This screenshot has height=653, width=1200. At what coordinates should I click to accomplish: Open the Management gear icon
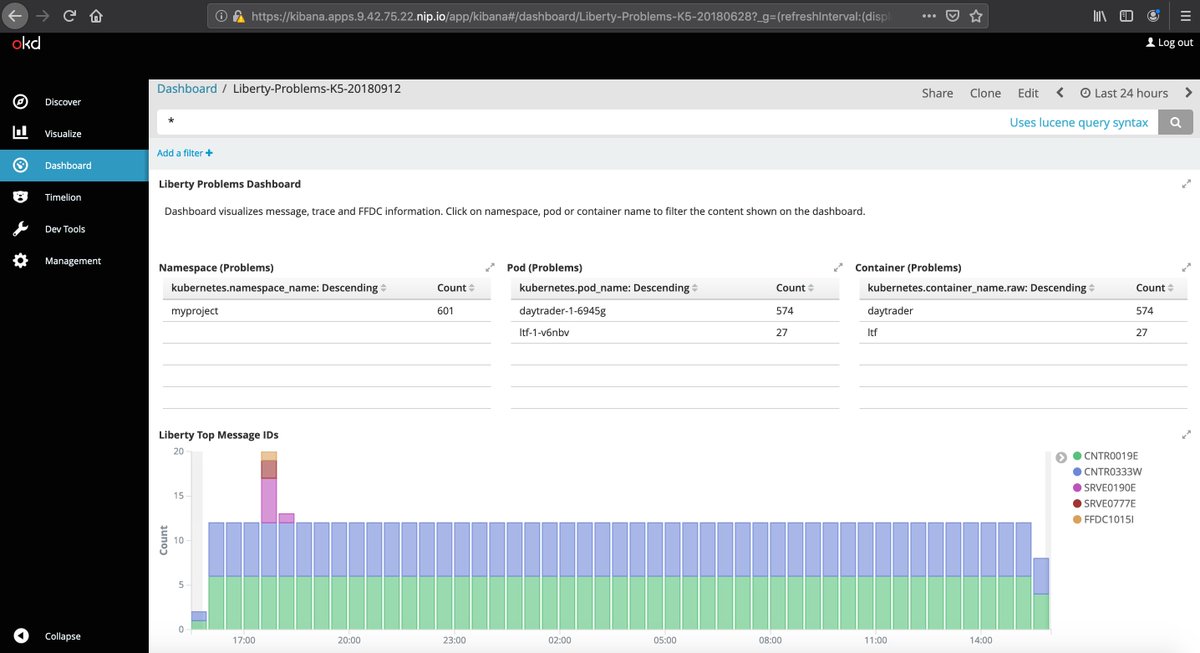coord(20,261)
